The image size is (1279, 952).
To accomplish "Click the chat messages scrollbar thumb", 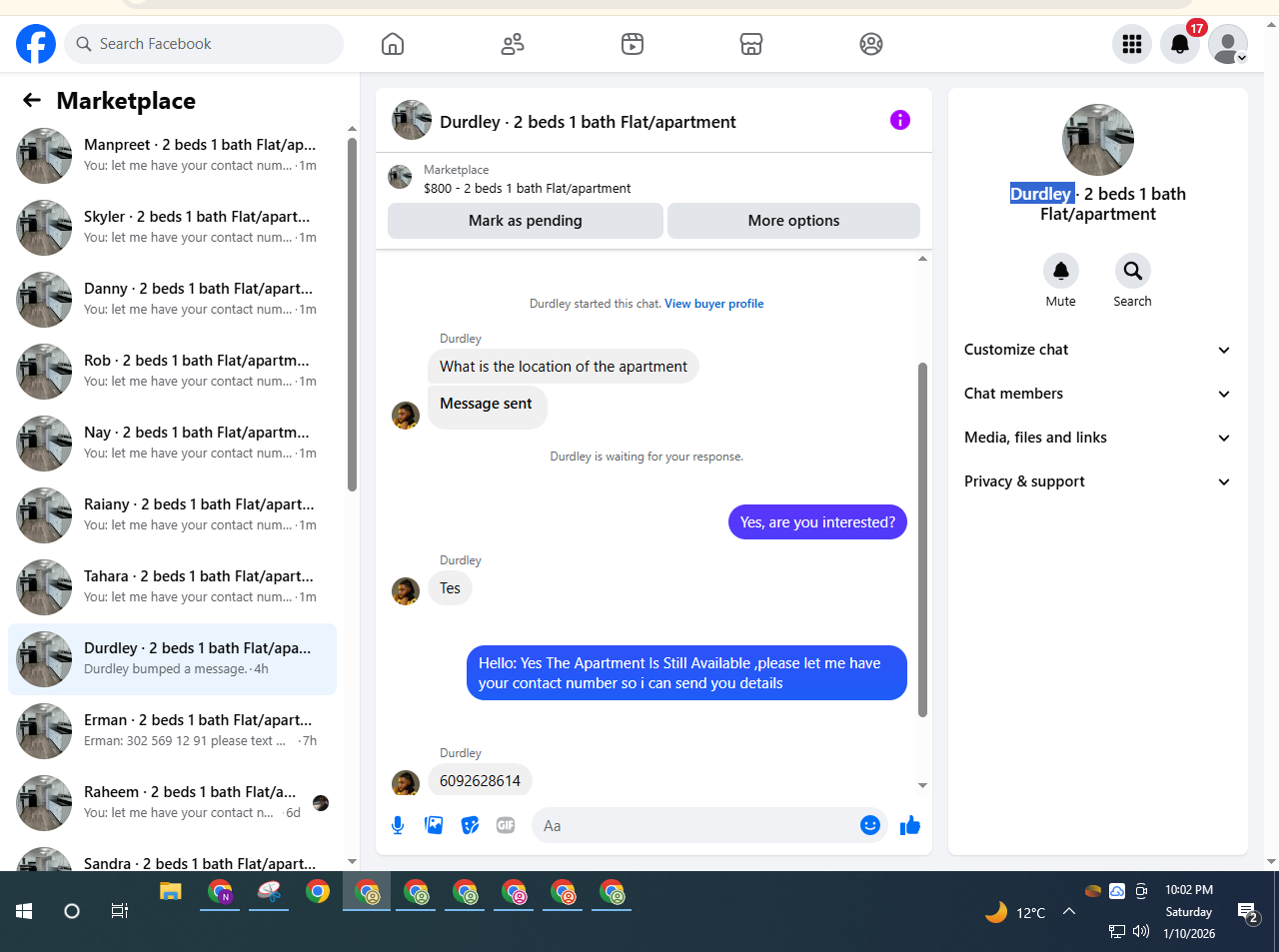I will click(922, 539).
